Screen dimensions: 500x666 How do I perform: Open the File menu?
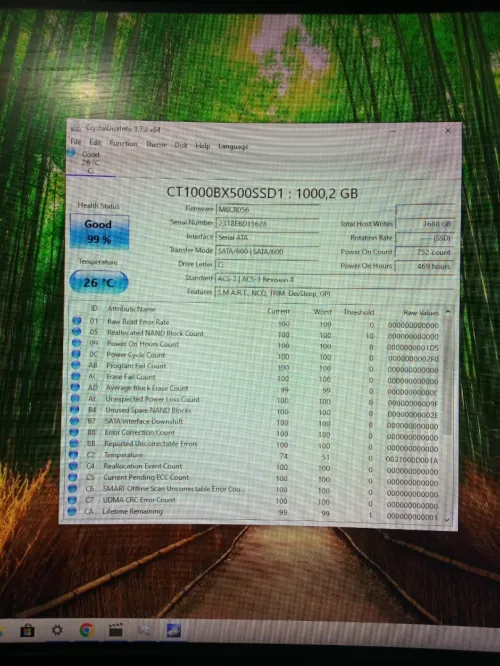pos(76,142)
